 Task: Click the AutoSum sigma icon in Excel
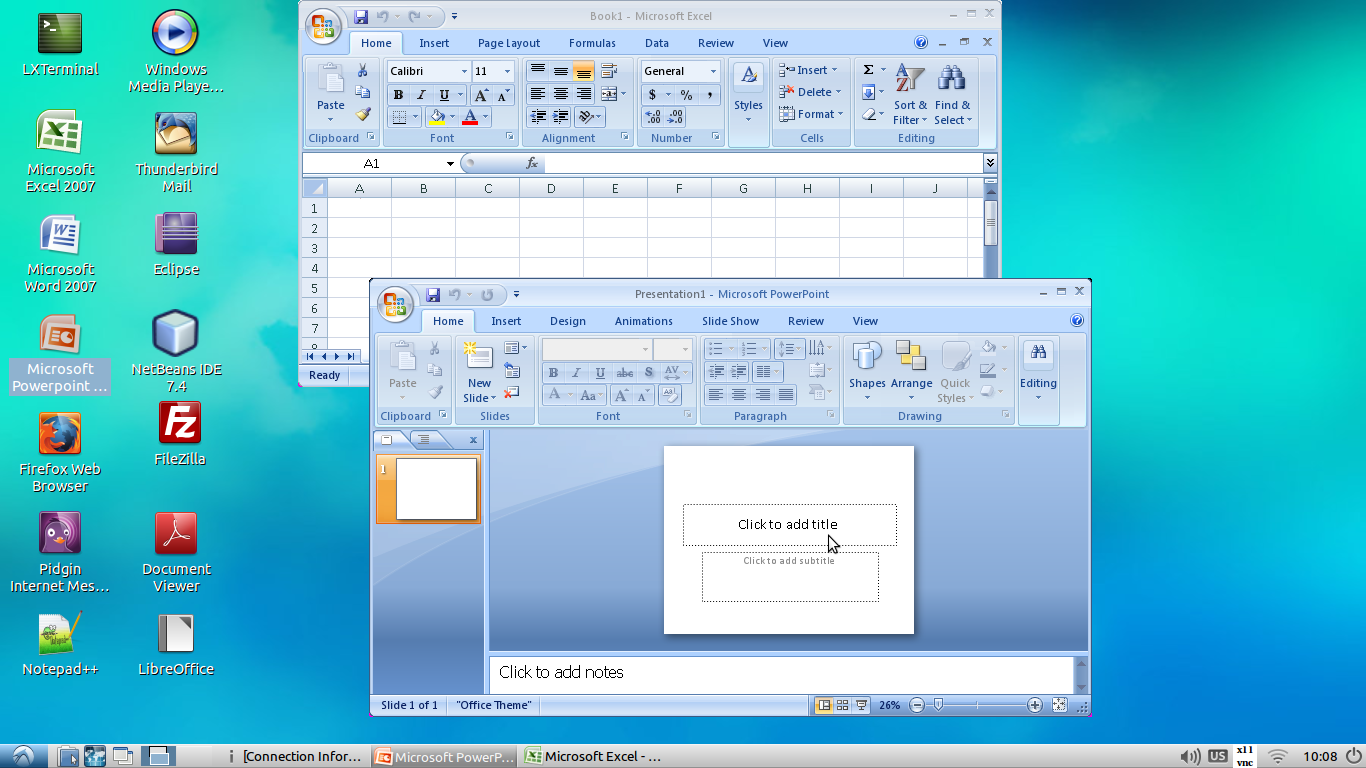[x=868, y=70]
